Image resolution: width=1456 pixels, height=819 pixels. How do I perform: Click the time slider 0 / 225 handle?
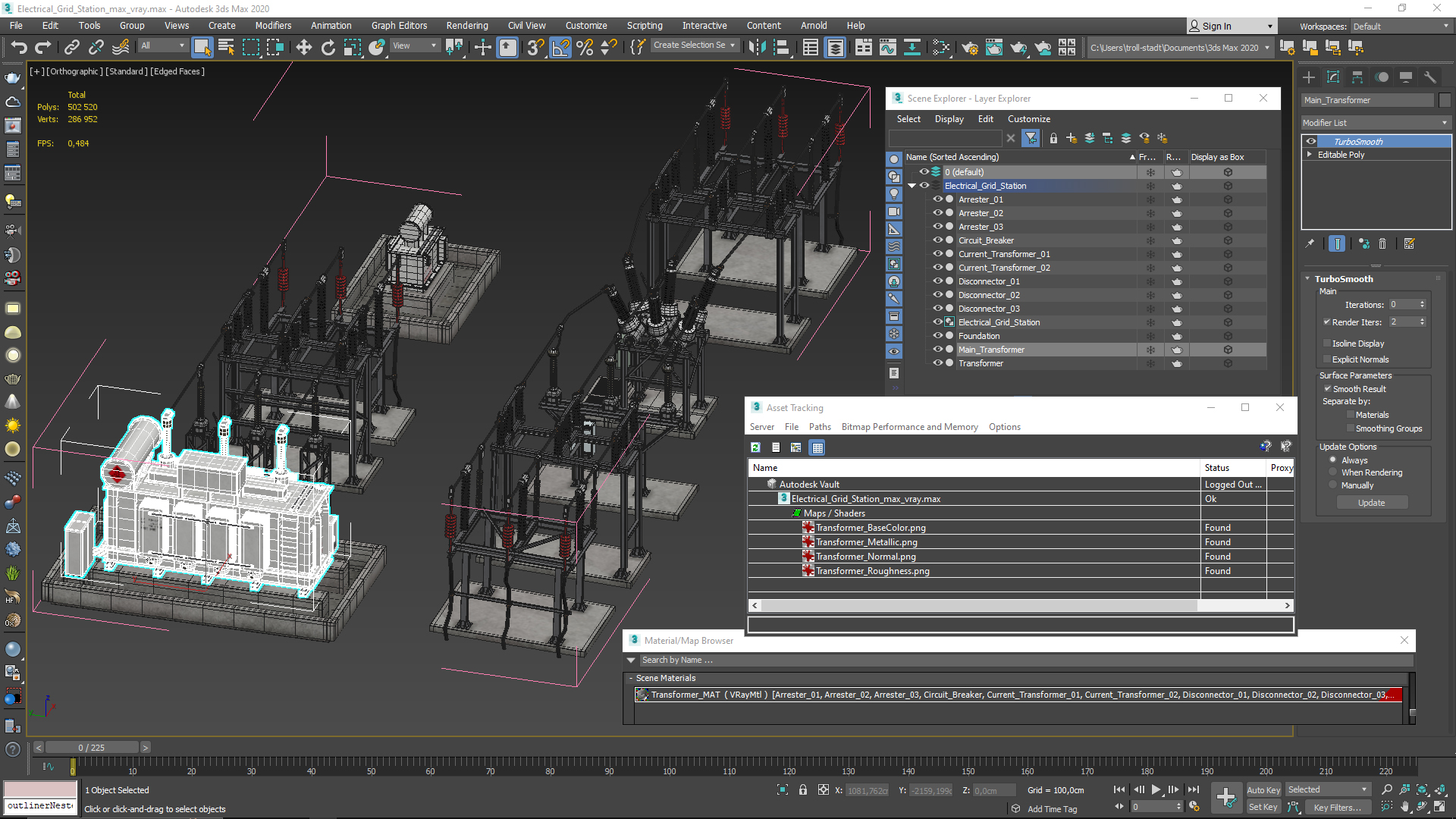(91, 748)
